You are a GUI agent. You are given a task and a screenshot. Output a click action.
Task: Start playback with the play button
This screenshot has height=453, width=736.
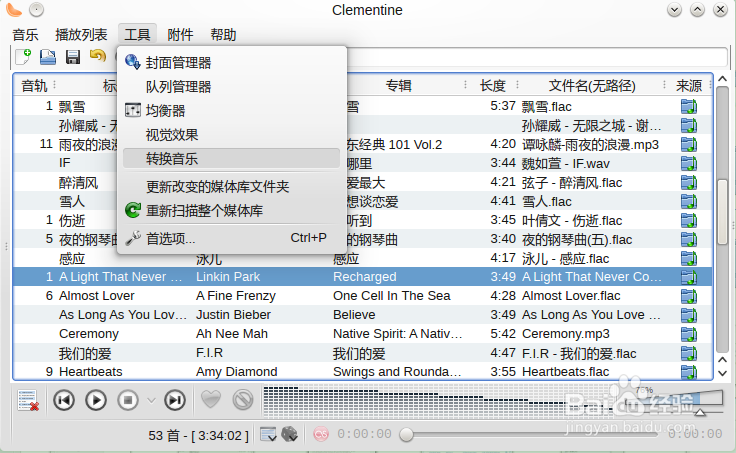96,400
